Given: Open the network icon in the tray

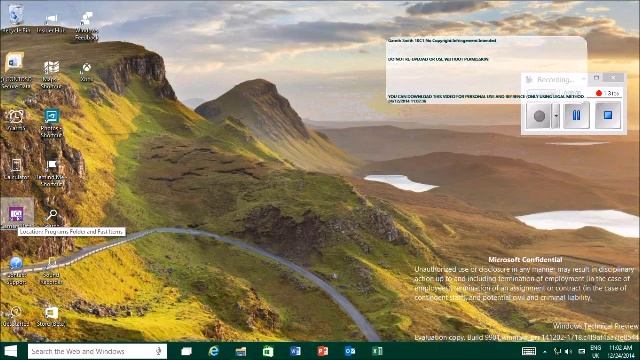Looking at the screenshot, I should (557, 351).
